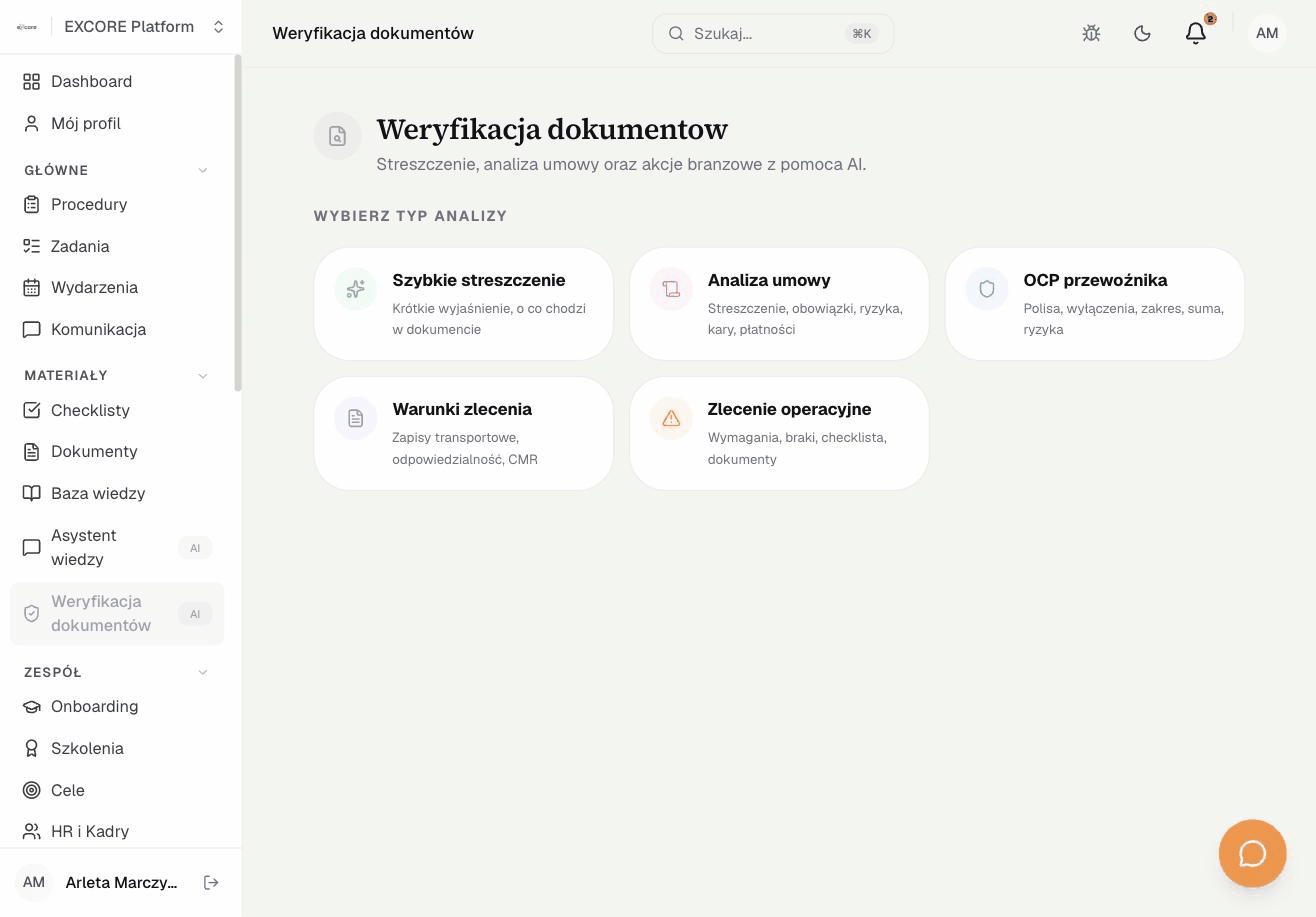Image resolution: width=1316 pixels, height=917 pixels.
Task: Click the Analiza umowy scroll icon
Action: [x=671, y=290]
